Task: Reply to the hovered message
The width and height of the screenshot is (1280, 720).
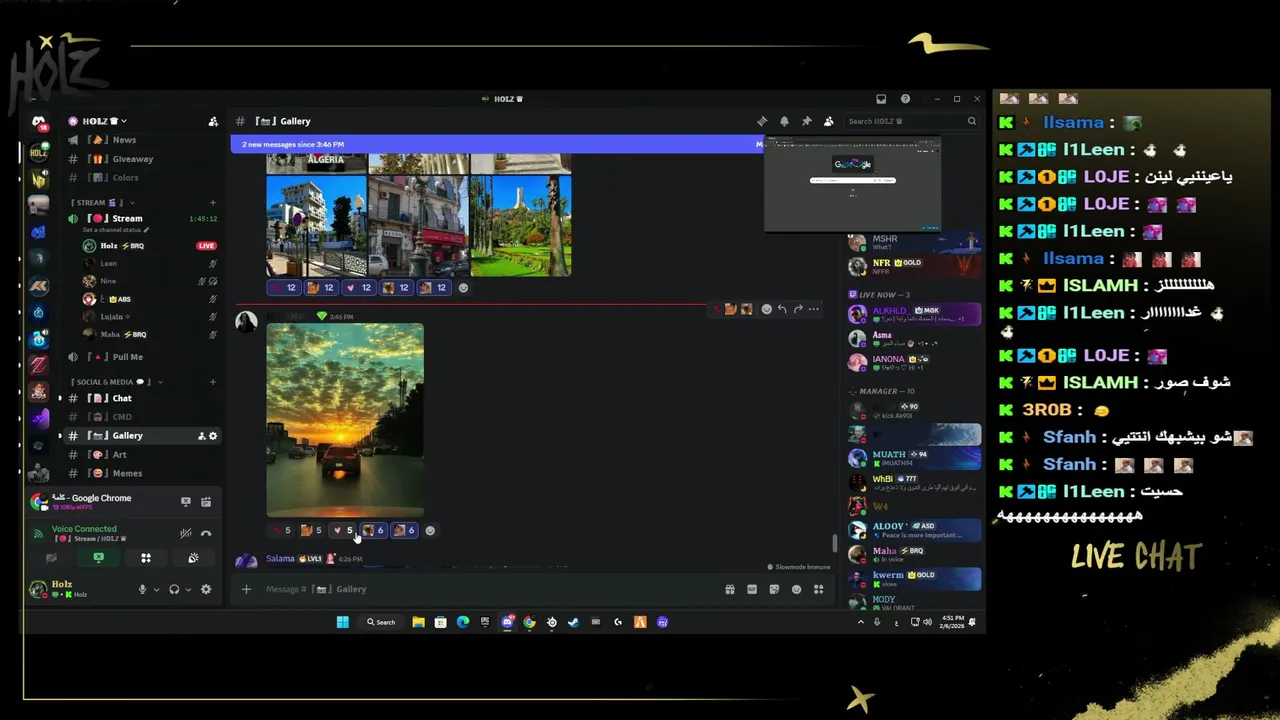Action: pyautogui.click(x=782, y=309)
